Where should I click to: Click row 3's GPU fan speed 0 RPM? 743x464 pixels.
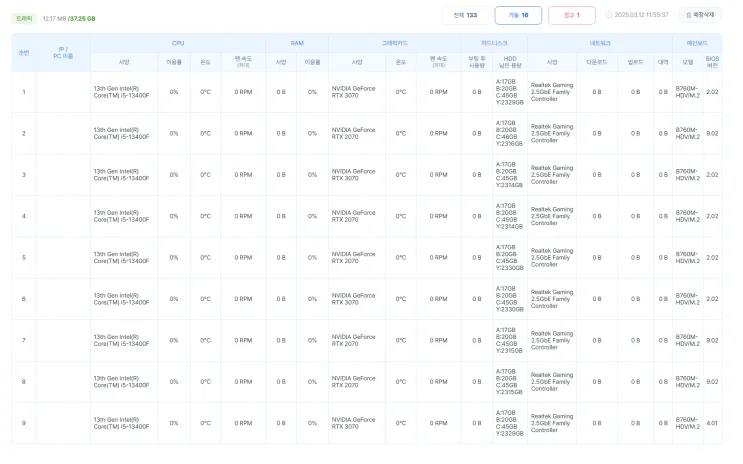coord(438,175)
